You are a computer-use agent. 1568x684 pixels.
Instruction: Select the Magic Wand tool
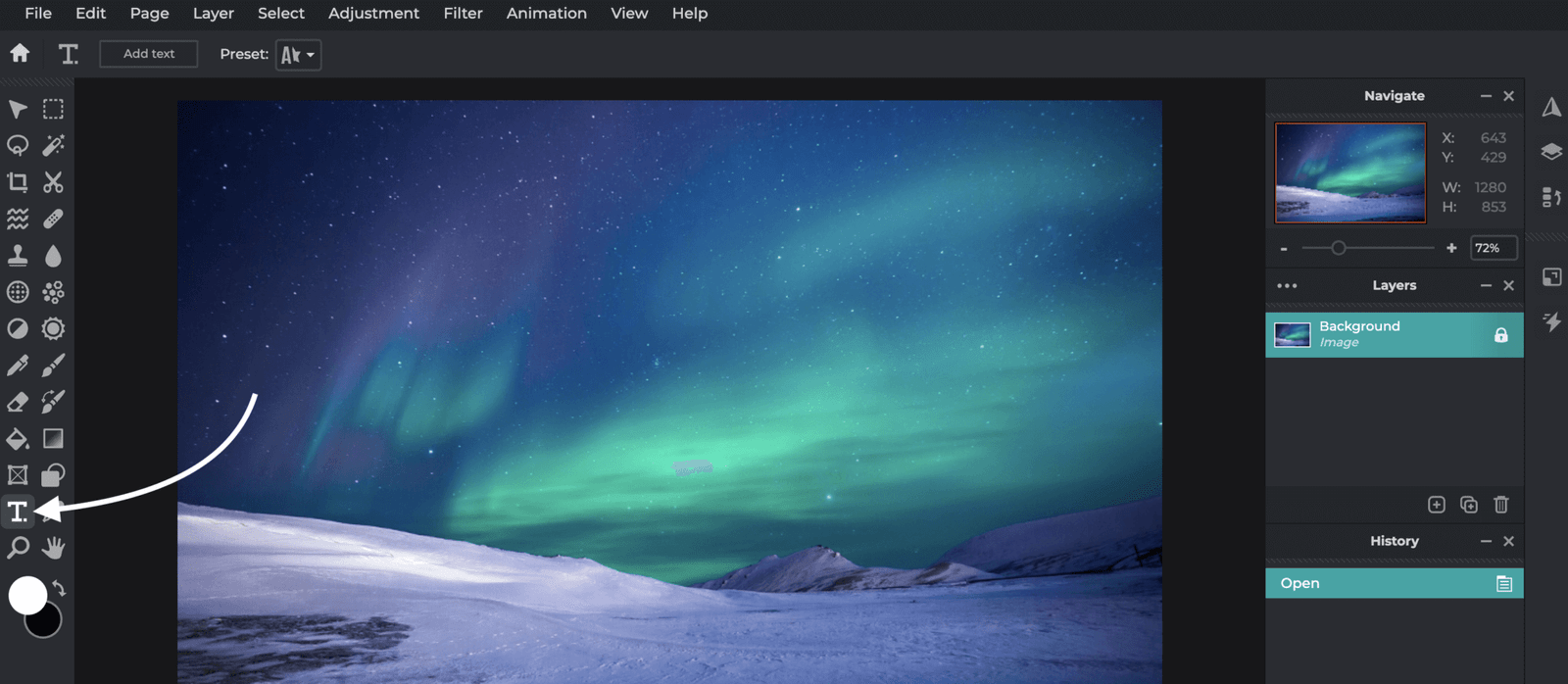[53, 145]
